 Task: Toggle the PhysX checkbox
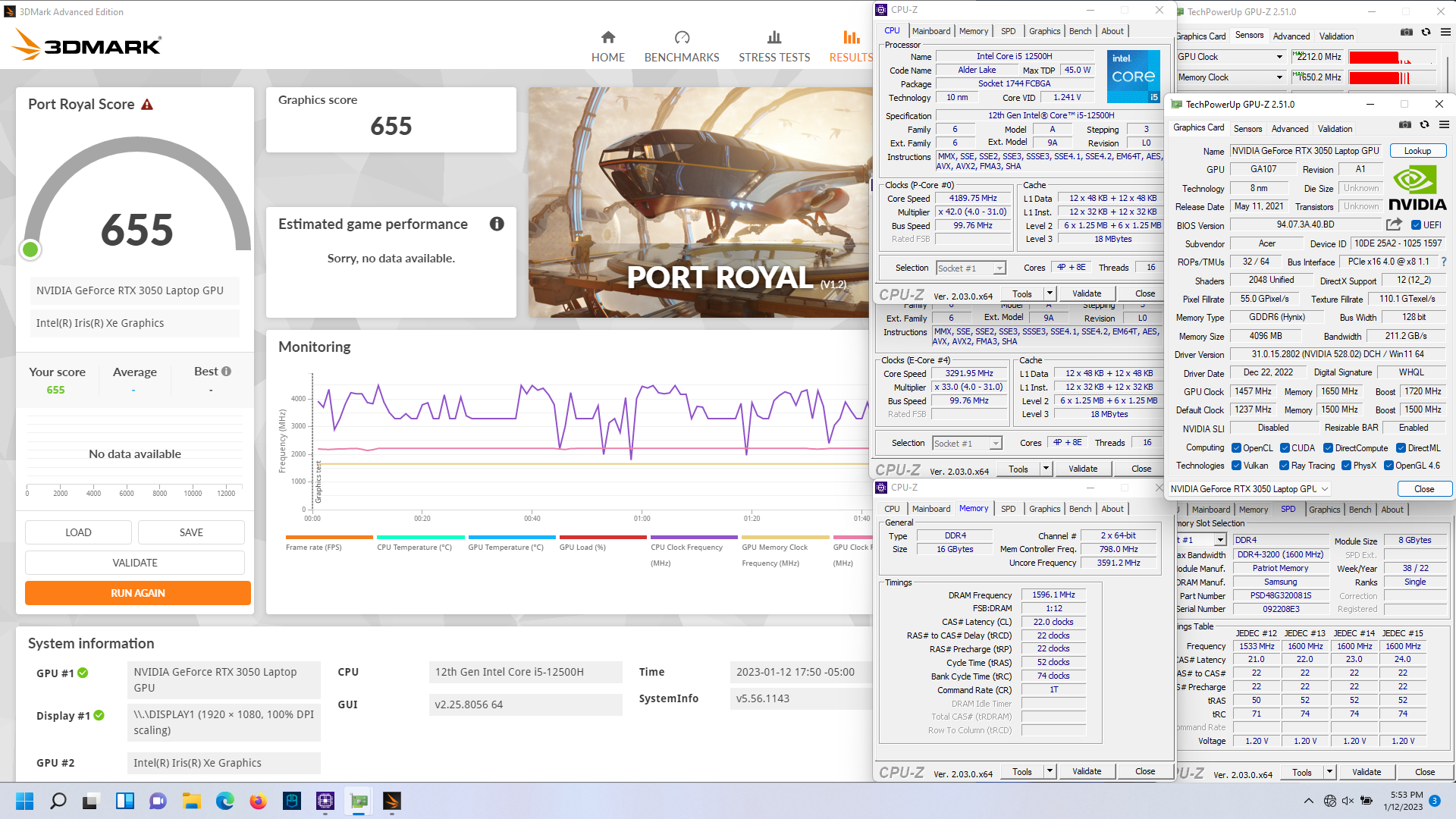(x=1346, y=466)
